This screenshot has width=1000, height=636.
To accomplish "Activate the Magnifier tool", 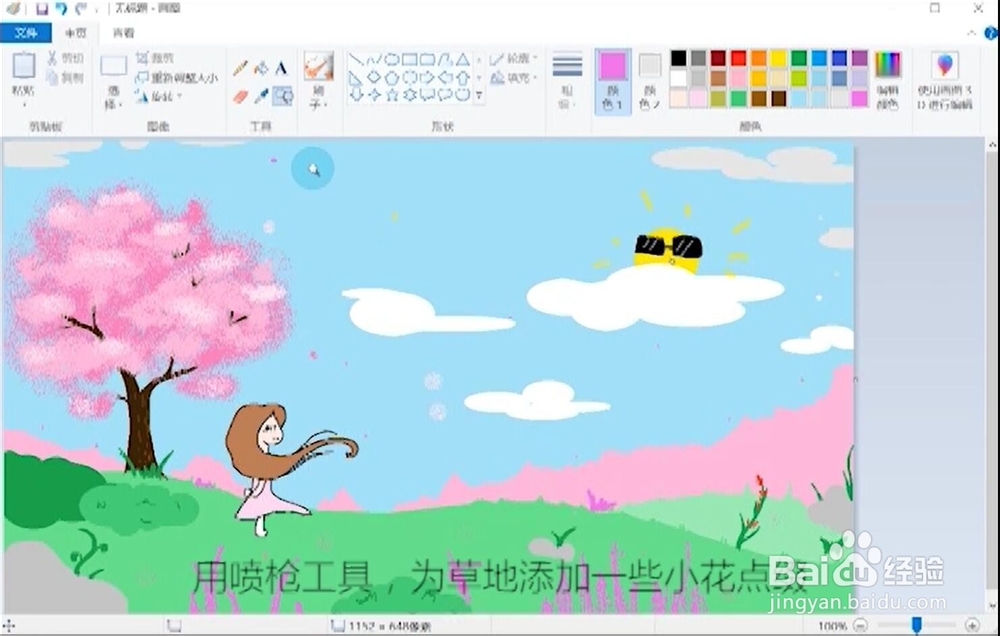I will click(x=283, y=96).
